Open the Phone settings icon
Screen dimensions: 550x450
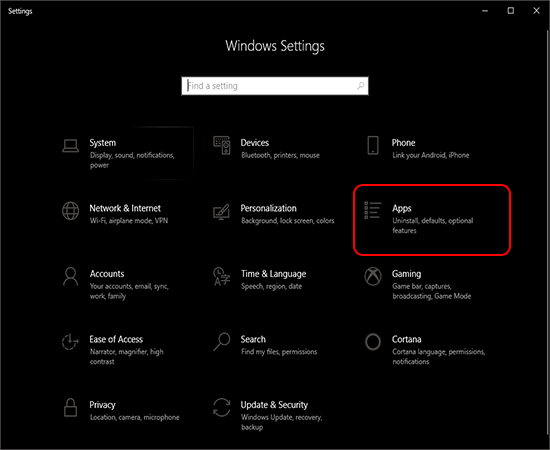pyautogui.click(x=373, y=145)
